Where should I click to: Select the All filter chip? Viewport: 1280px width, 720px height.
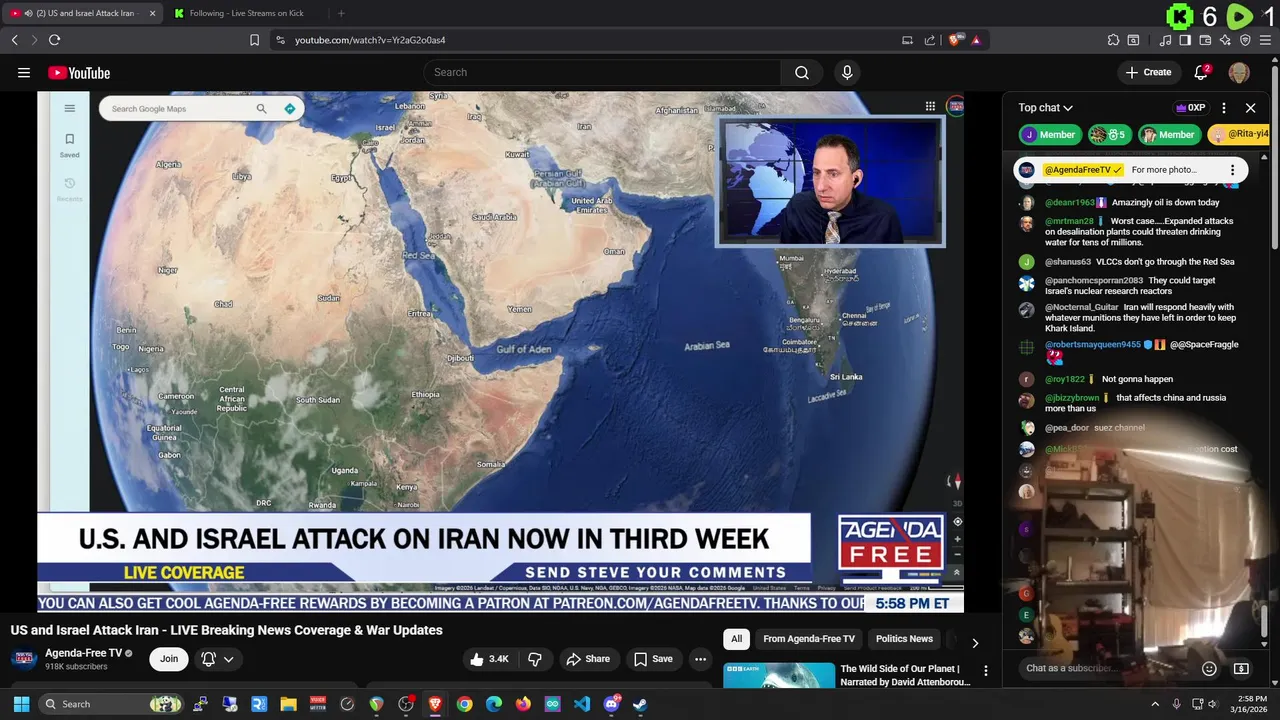point(736,639)
